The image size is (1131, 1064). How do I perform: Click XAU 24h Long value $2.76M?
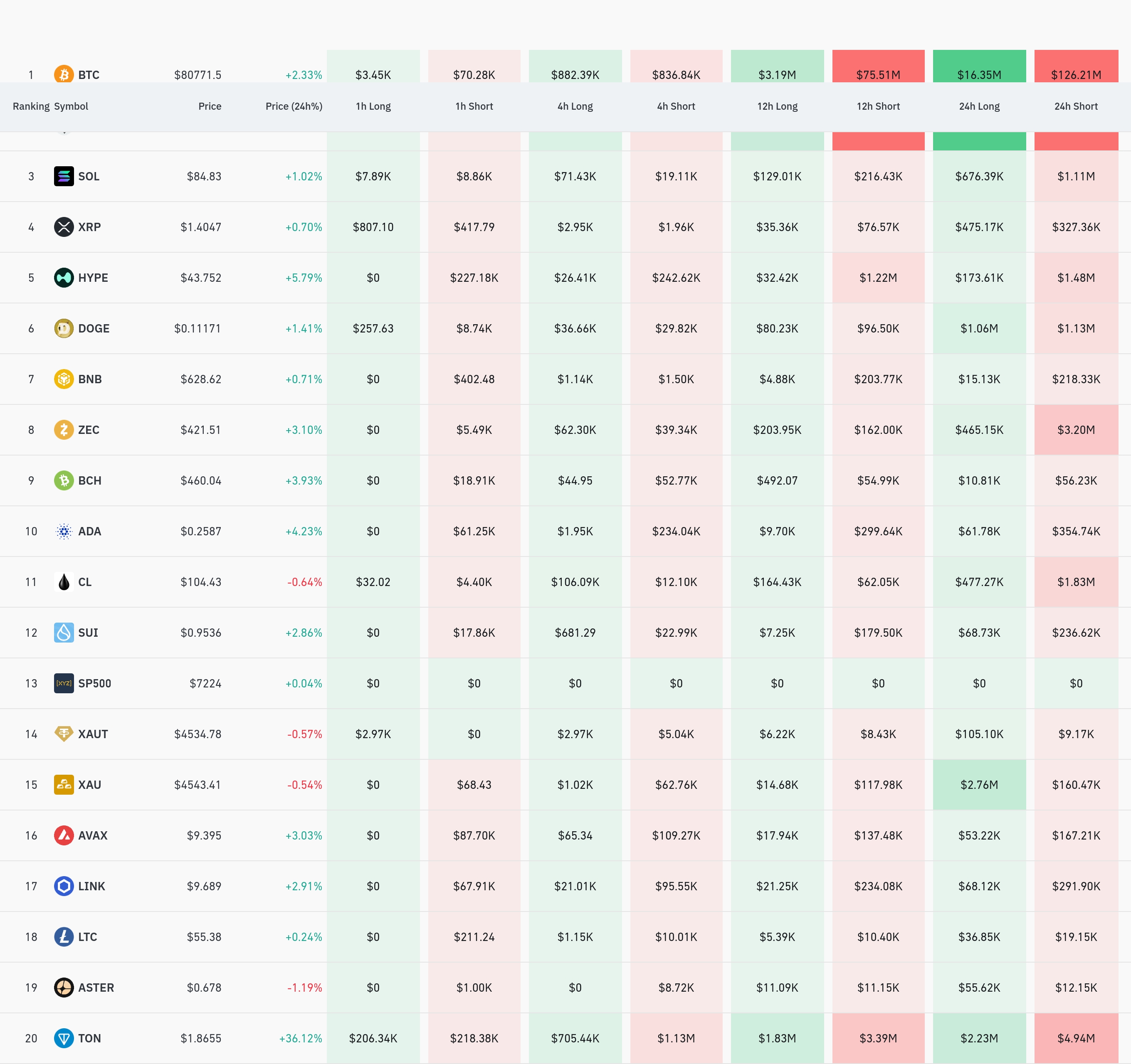pos(979,785)
